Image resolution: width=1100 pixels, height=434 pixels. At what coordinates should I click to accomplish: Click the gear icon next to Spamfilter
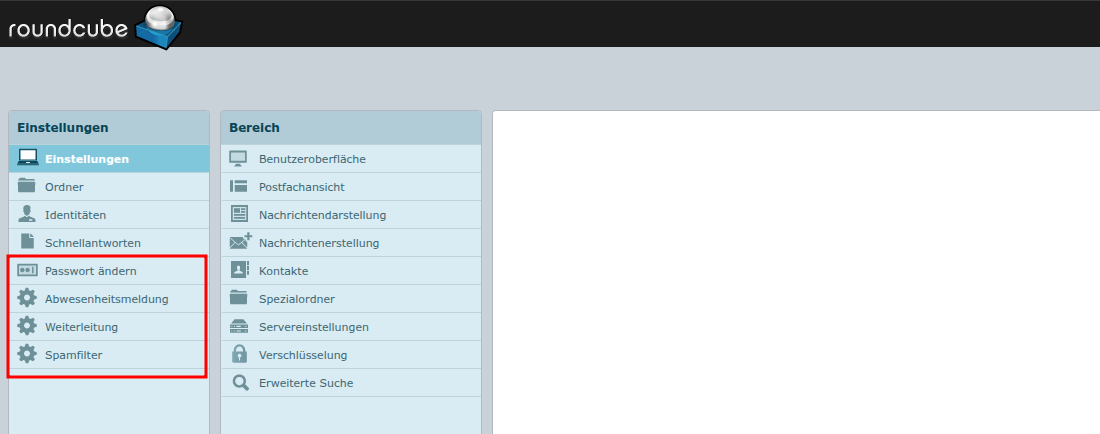28,354
